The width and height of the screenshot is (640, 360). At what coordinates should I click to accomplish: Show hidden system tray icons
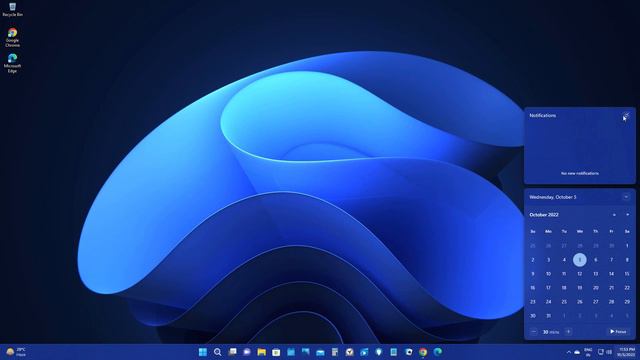pyautogui.click(x=568, y=352)
